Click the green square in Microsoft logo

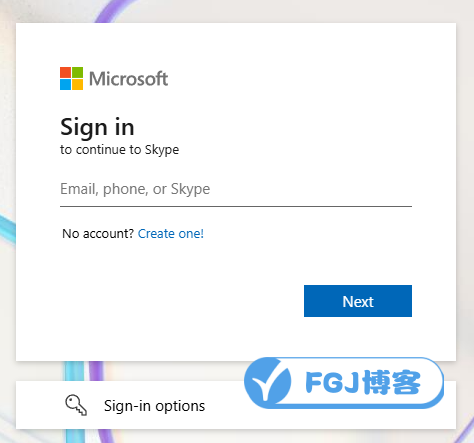pos(78,72)
